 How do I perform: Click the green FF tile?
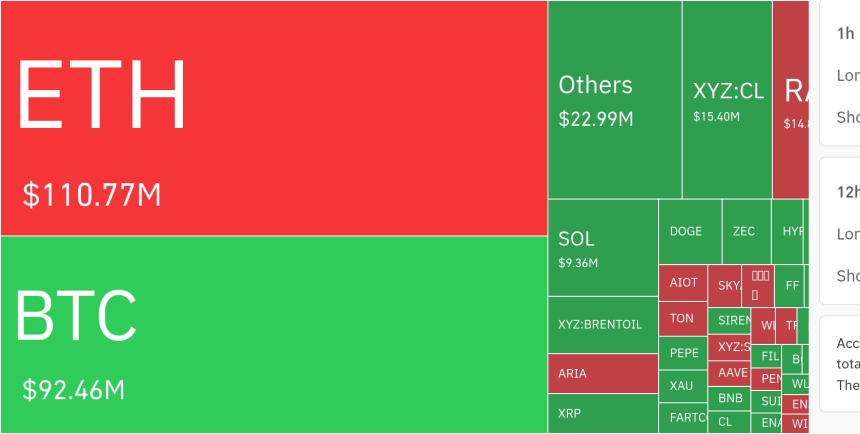792,285
